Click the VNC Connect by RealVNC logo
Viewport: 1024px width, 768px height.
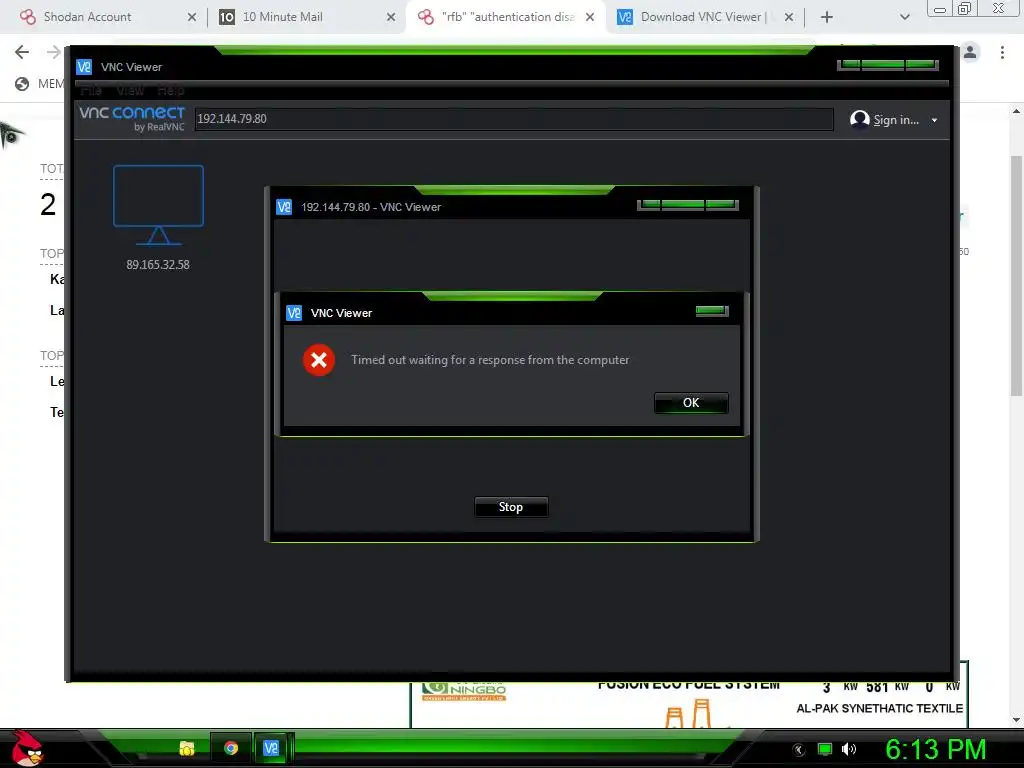pyautogui.click(x=132, y=118)
